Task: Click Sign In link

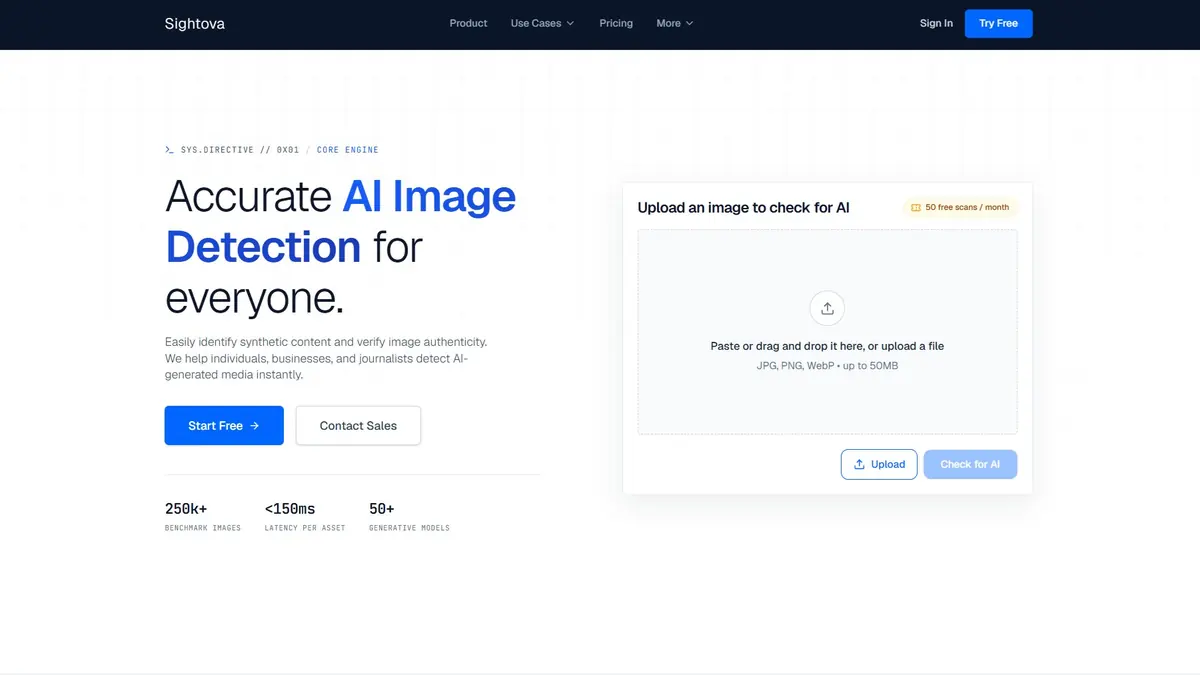Action: point(936,23)
